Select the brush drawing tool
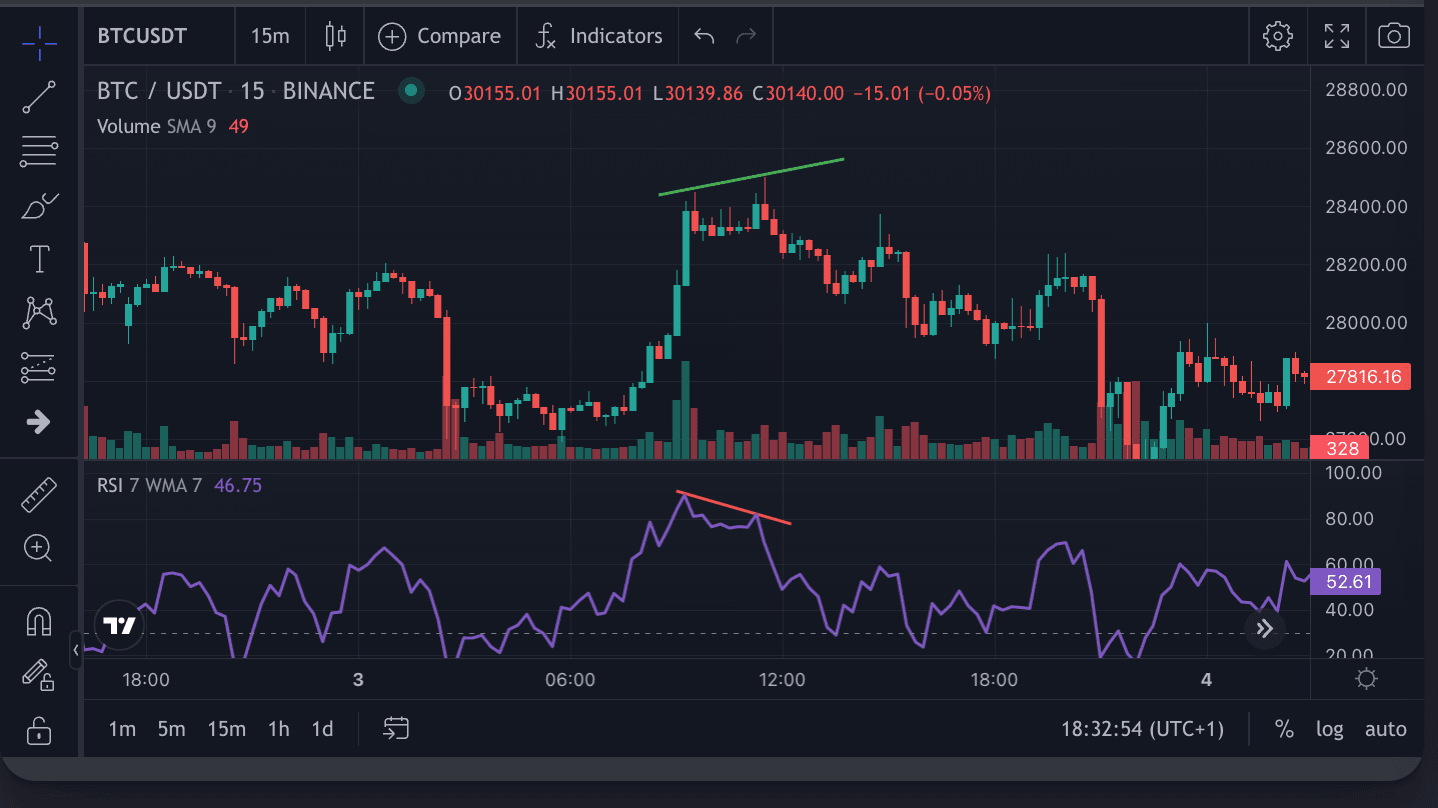 pos(39,206)
